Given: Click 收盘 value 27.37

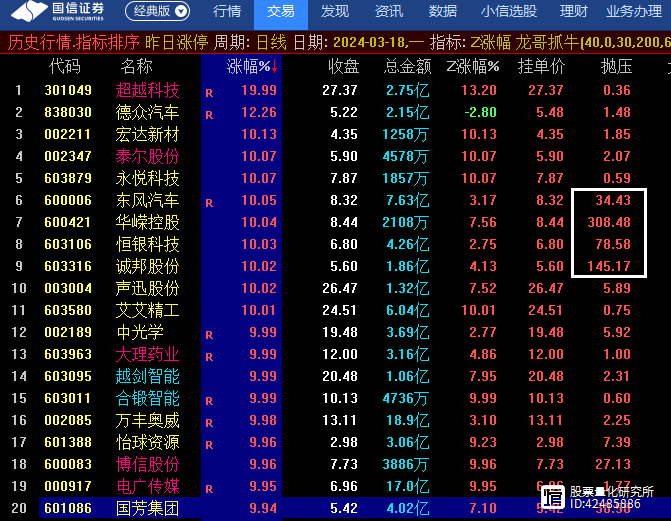Looking at the screenshot, I should pyautogui.click(x=340, y=90).
